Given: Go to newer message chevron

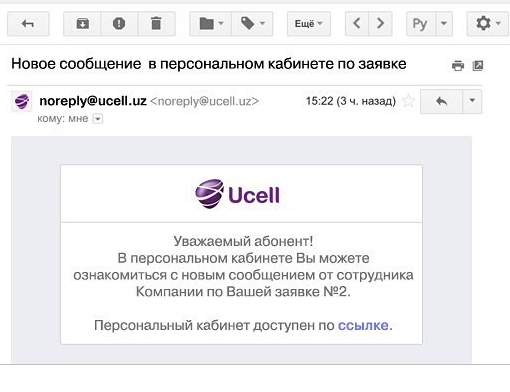Looking at the screenshot, I should pos(357,24).
